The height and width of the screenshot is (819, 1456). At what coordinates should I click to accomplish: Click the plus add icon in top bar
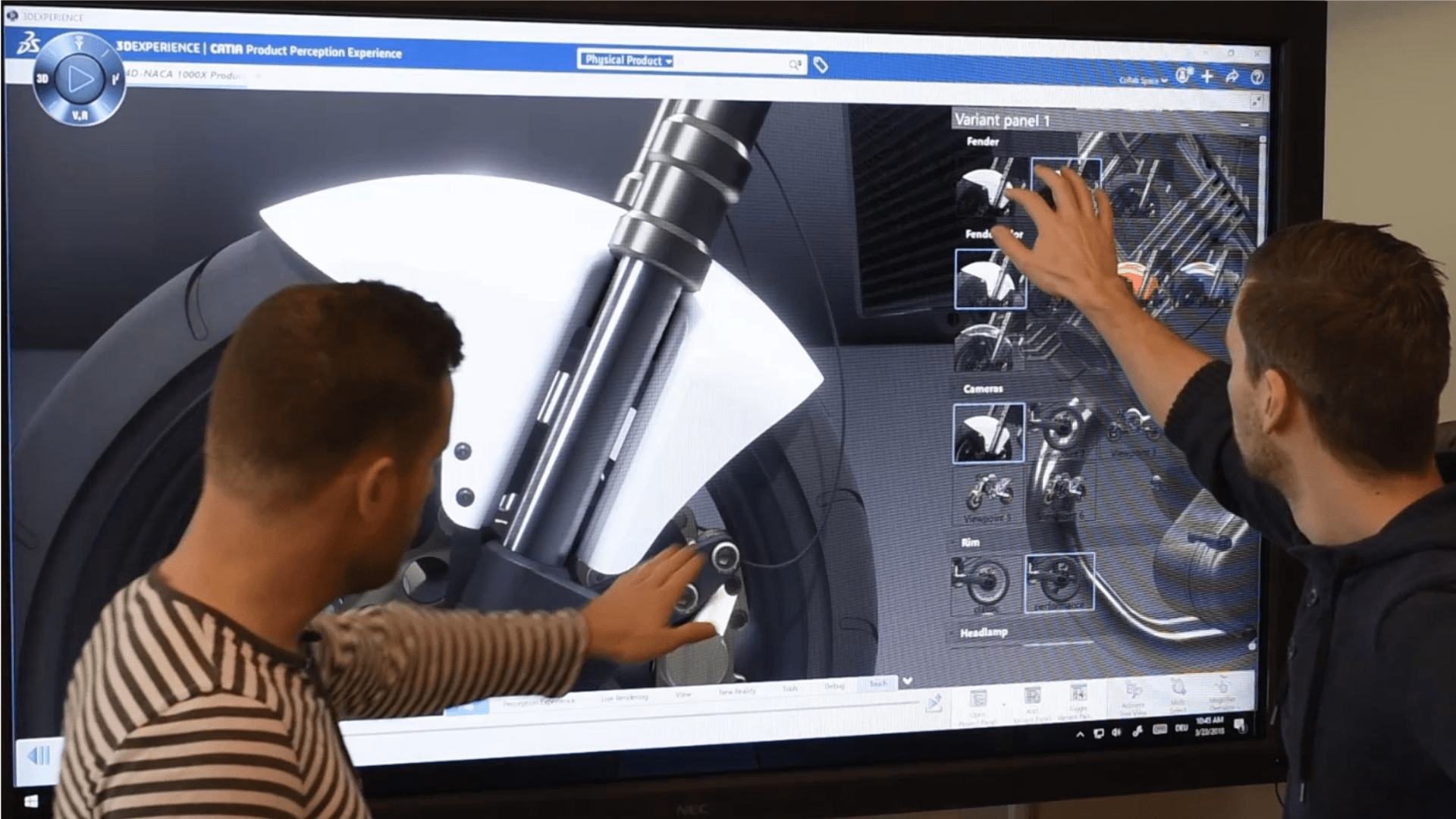point(1207,76)
